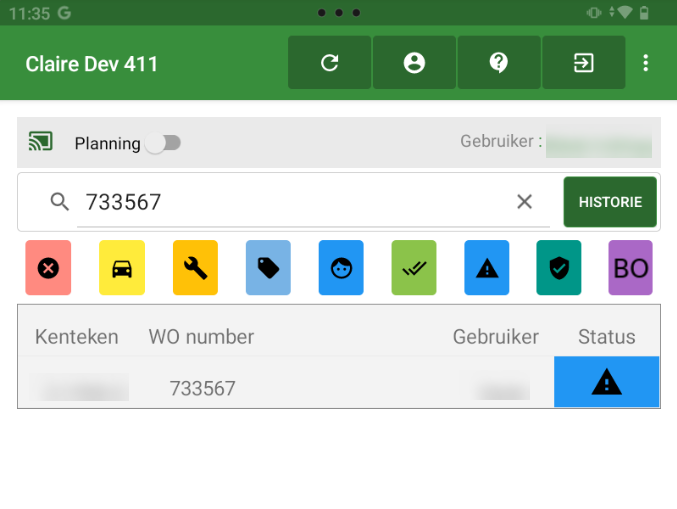
Task: Select the purple BO filter
Action: (631, 268)
